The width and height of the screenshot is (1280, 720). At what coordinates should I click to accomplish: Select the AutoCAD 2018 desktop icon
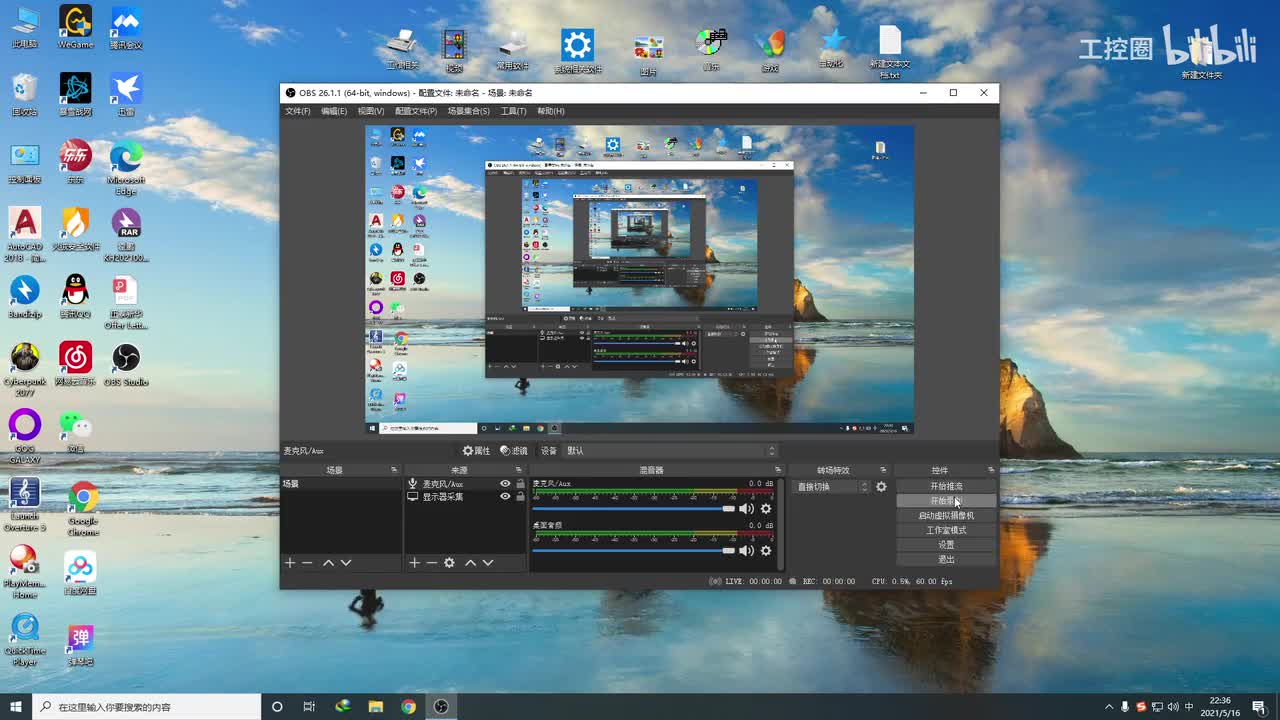tap(25, 235)
